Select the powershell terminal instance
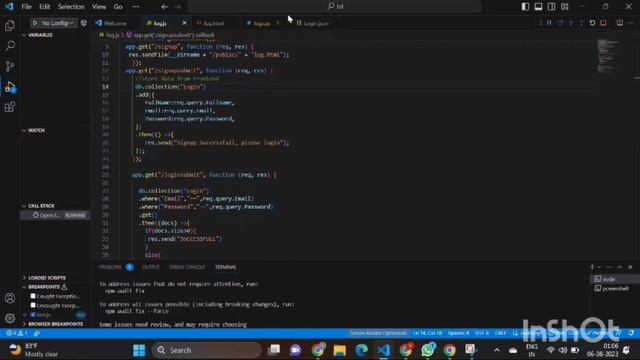The height and width of the screenshot is (360, 640). [x=614, y=289]
